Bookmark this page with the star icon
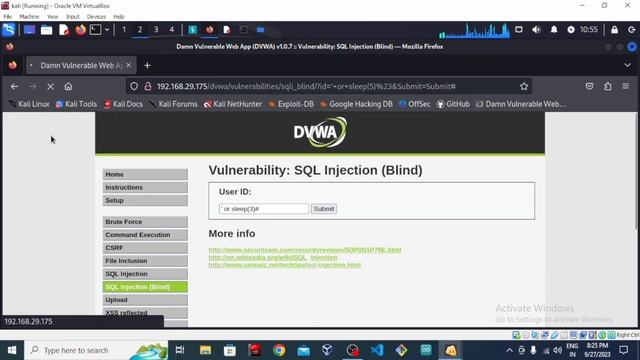 pyautogui.click(x=524, y=87)
